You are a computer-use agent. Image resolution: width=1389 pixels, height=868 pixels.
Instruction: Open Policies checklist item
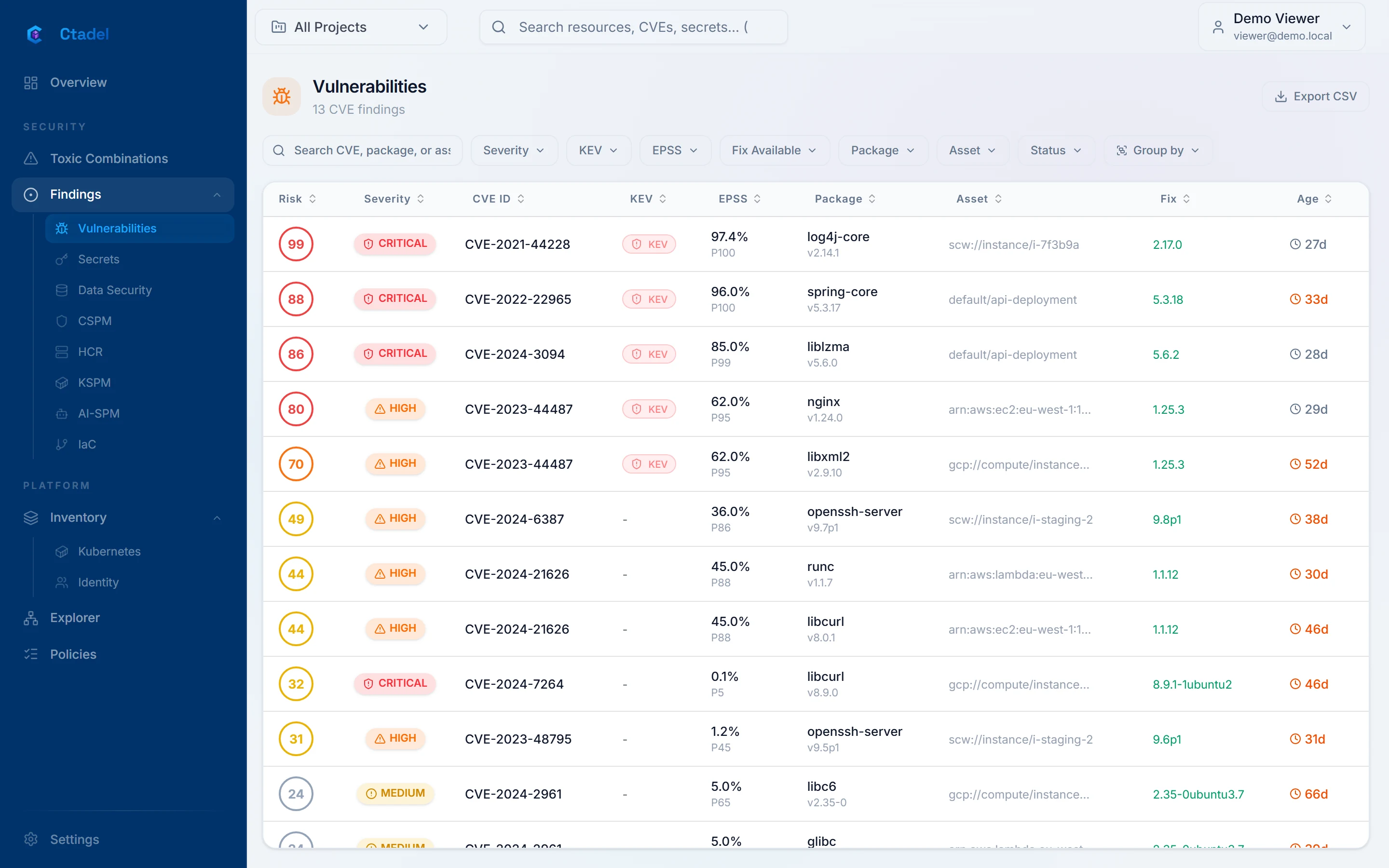[123, 654]
